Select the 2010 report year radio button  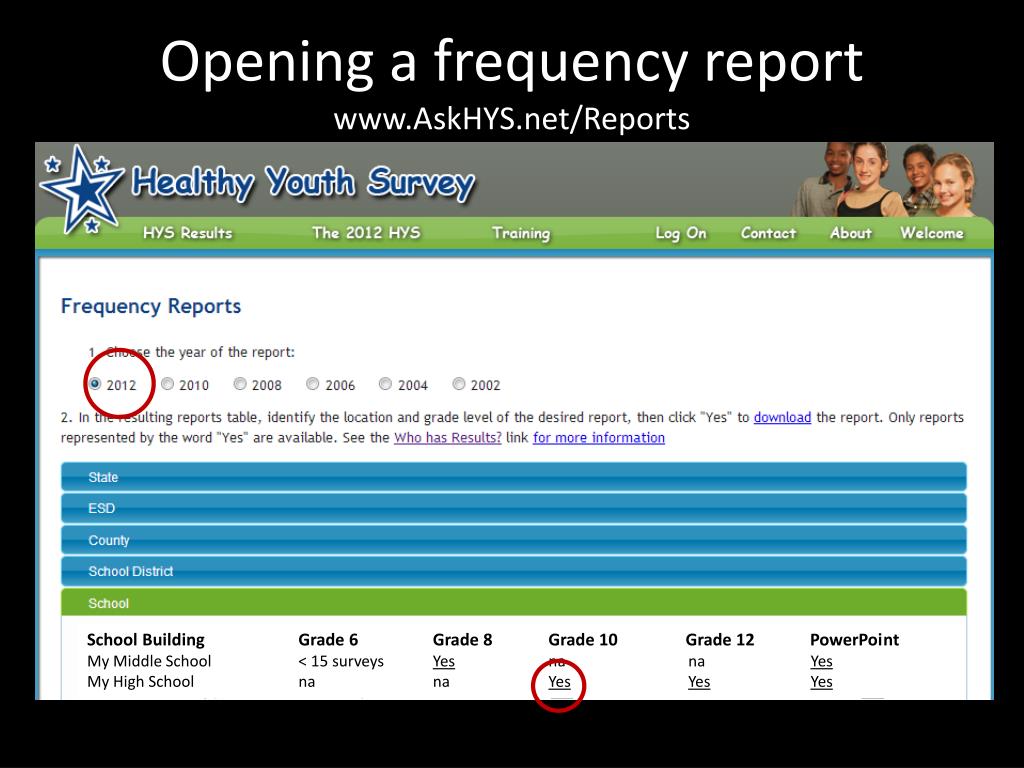pyautogui.click(x=168, y=384)
